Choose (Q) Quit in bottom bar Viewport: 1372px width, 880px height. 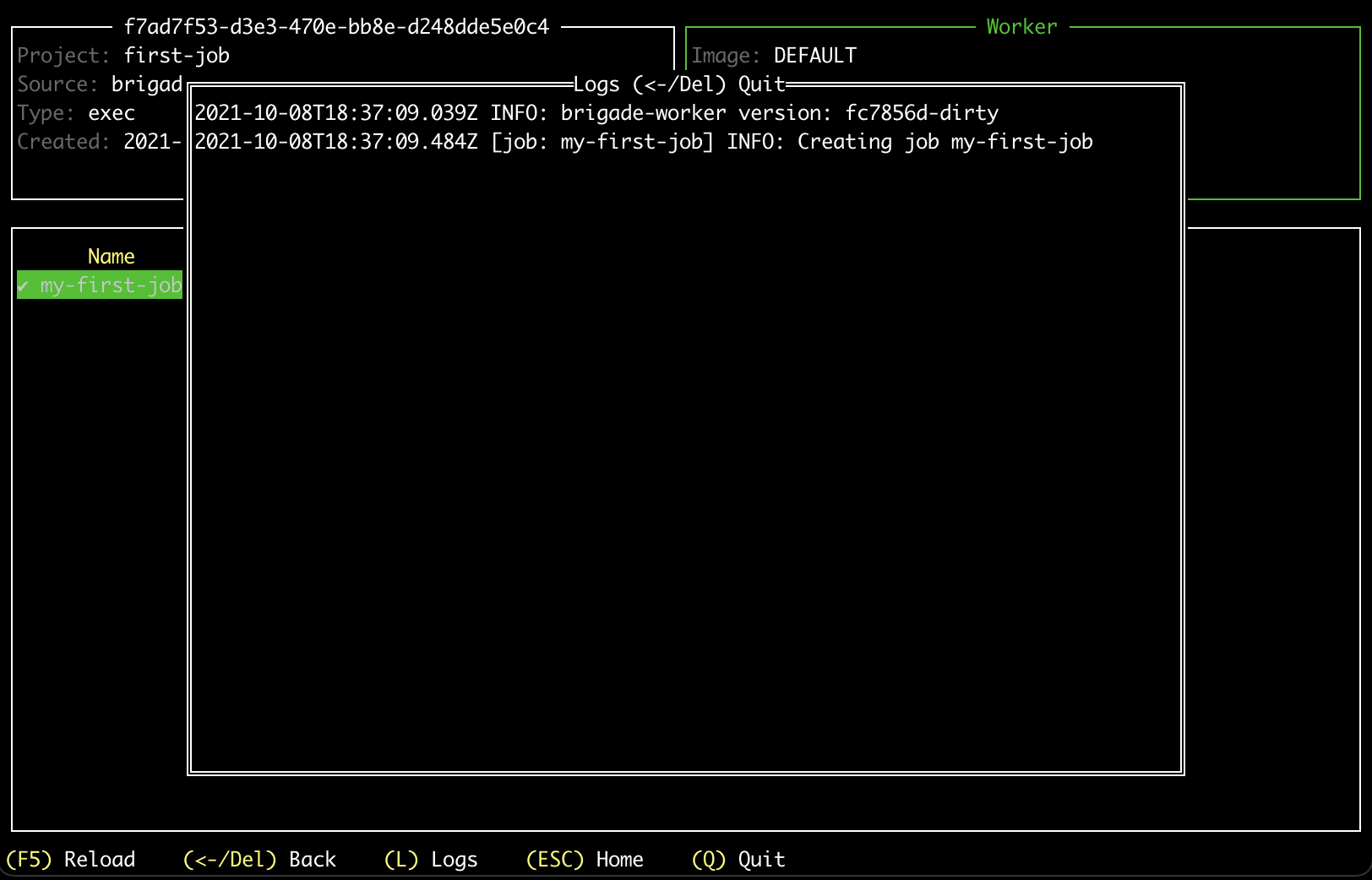click(738, 859)
